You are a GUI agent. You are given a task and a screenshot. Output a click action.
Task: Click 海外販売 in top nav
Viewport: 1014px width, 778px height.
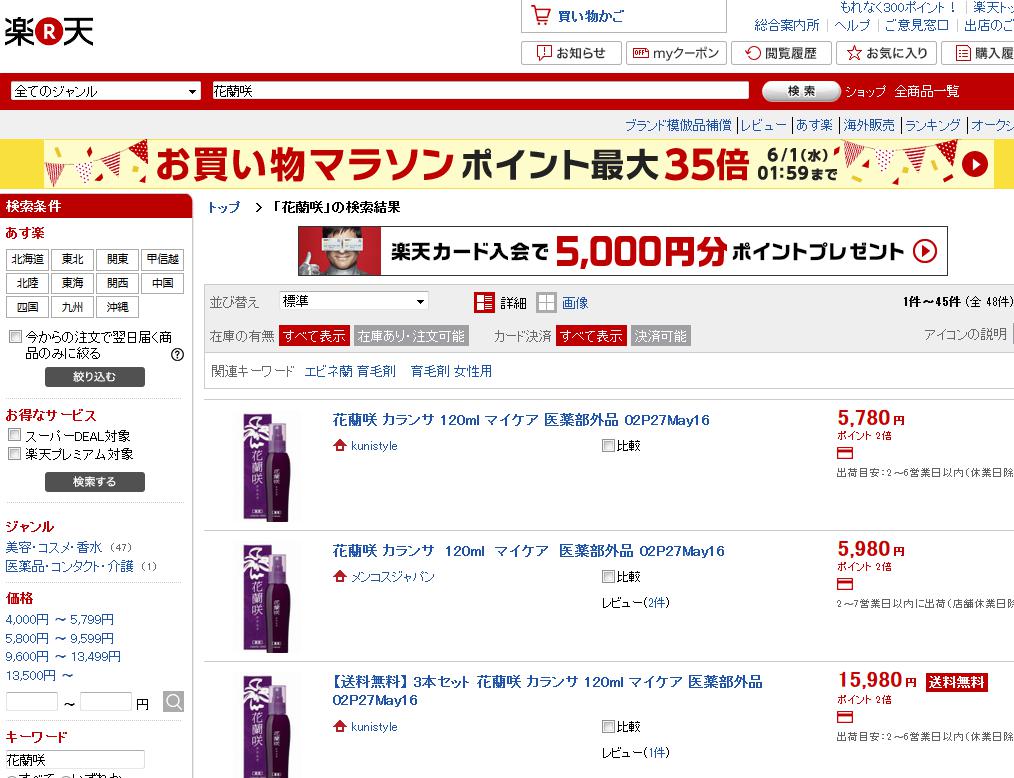869,125
